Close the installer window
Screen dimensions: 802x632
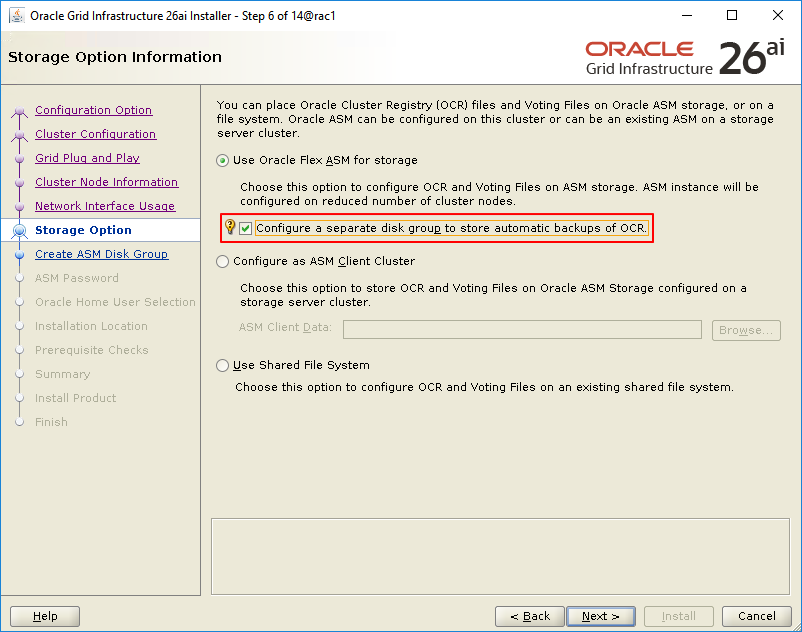pyautogui.click(x=777, y=15)
